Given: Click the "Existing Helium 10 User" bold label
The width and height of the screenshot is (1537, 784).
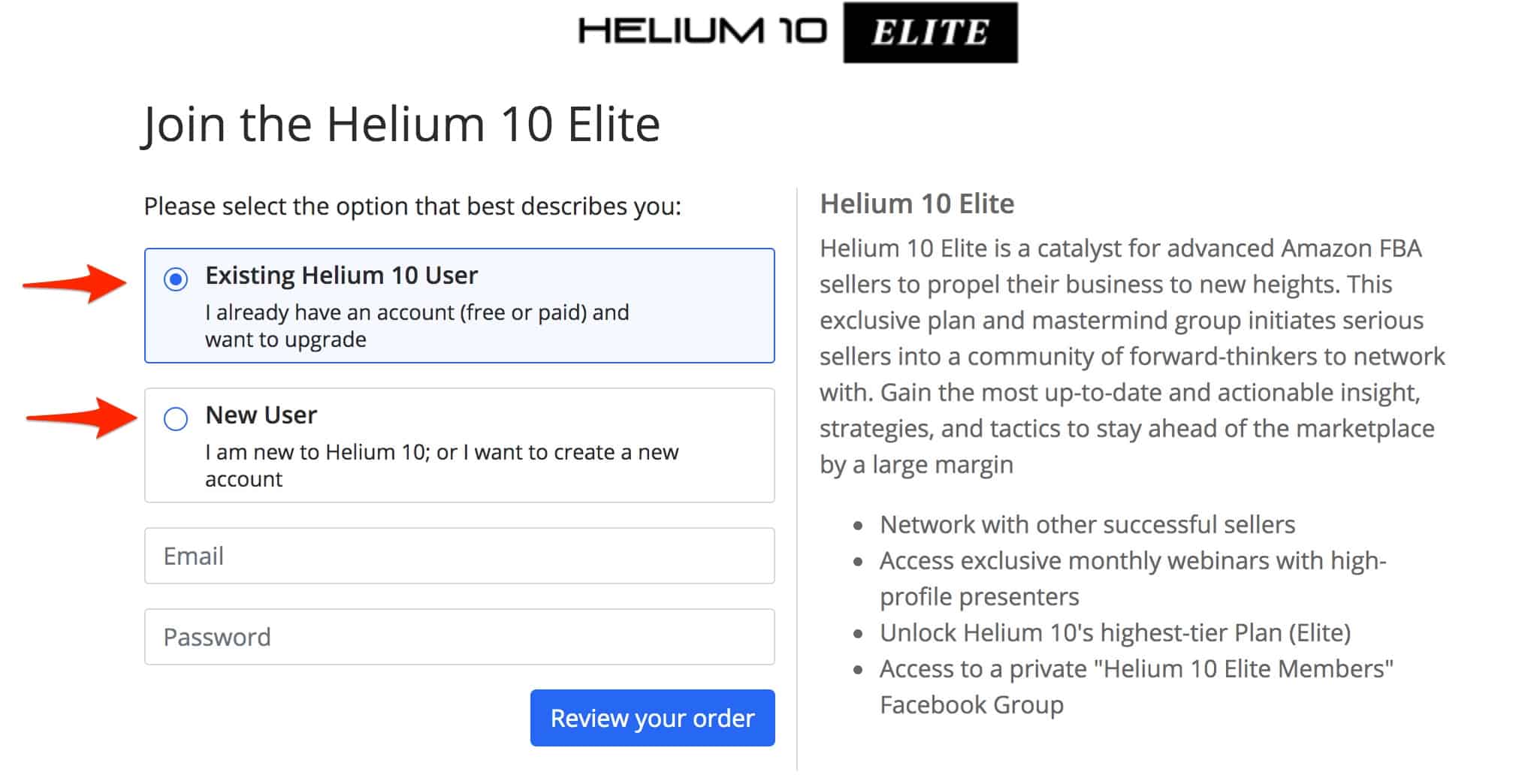Looking at the screenshot, I should pyautogui.click(x=341, y=276).
